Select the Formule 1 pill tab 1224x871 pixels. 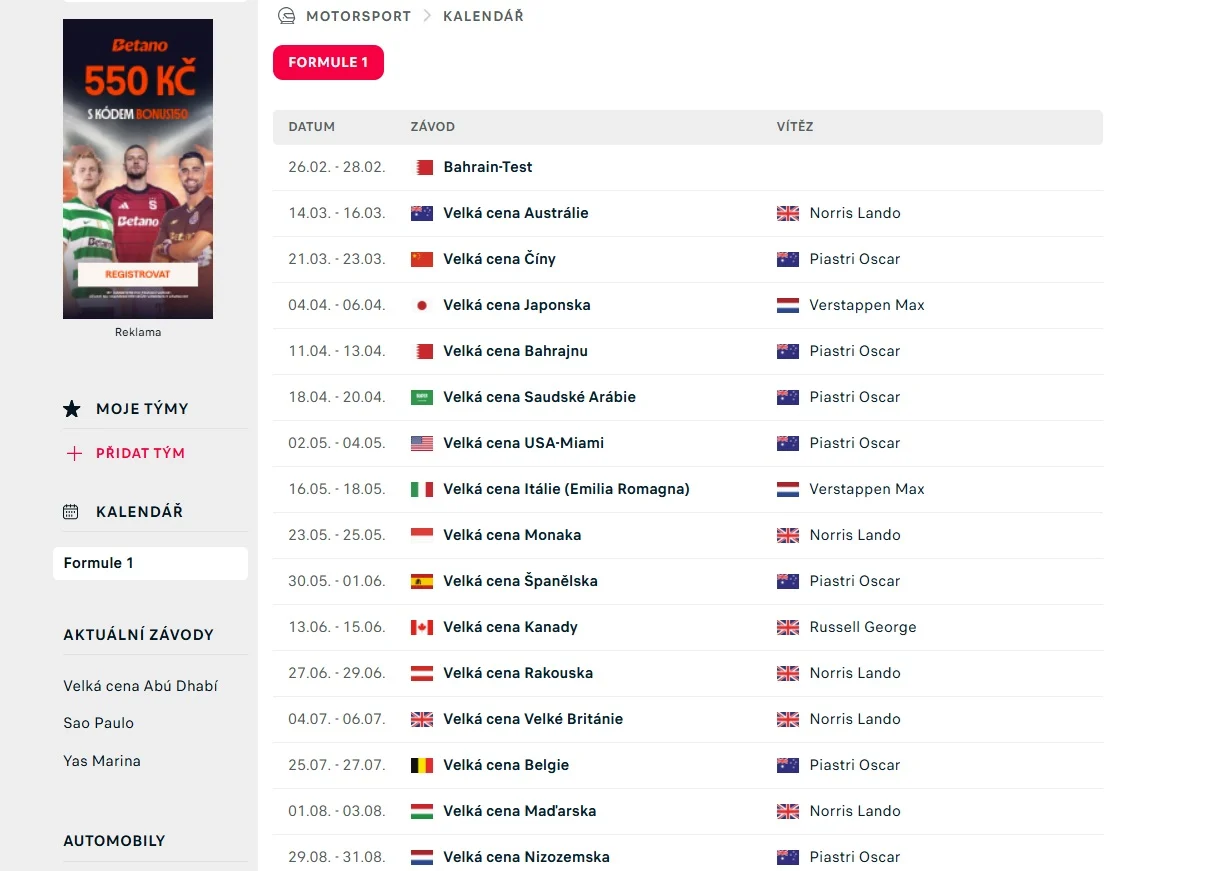(x=328, y=62)
